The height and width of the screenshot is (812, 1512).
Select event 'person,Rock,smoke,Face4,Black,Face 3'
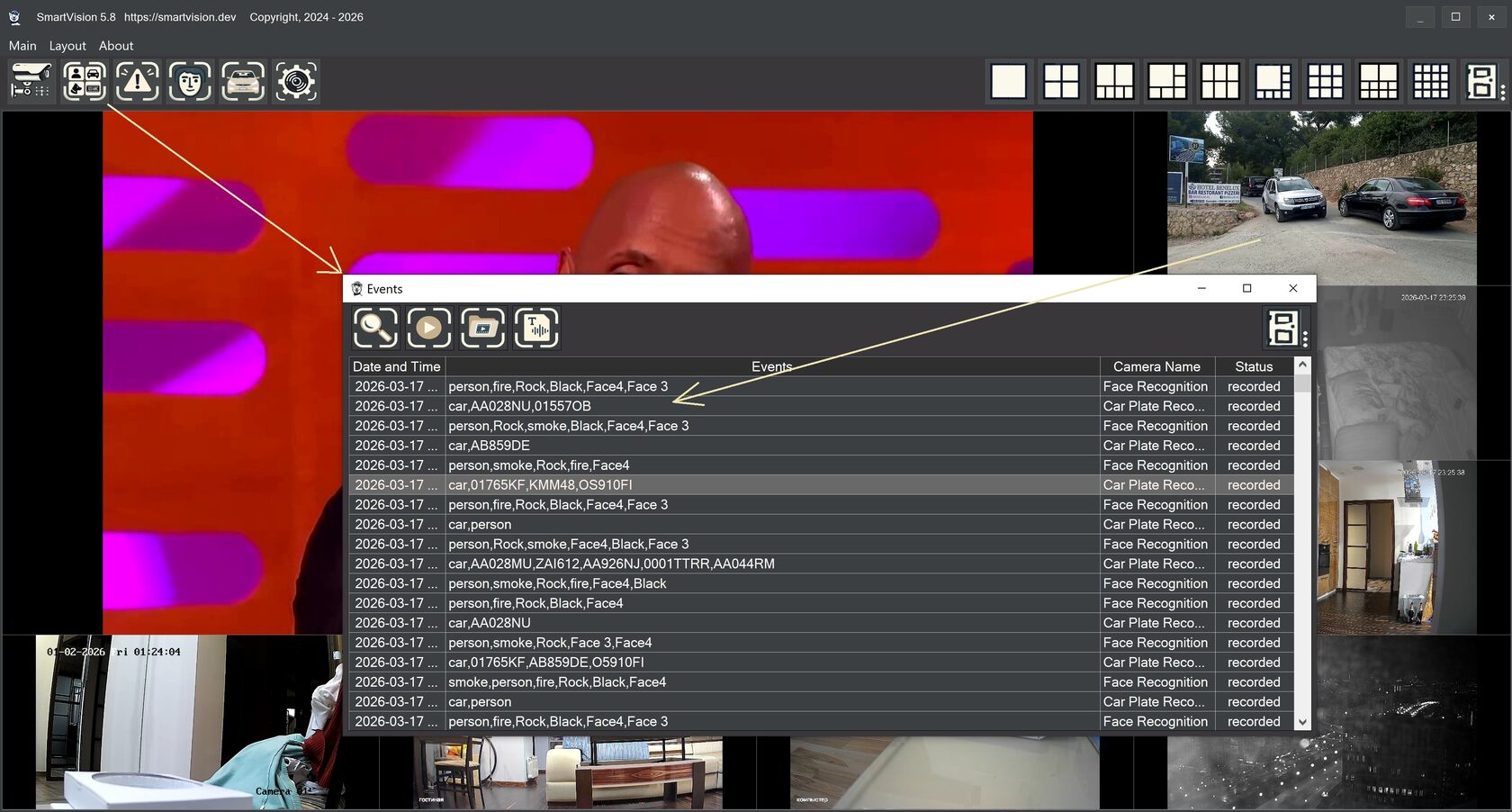(821, 544)
